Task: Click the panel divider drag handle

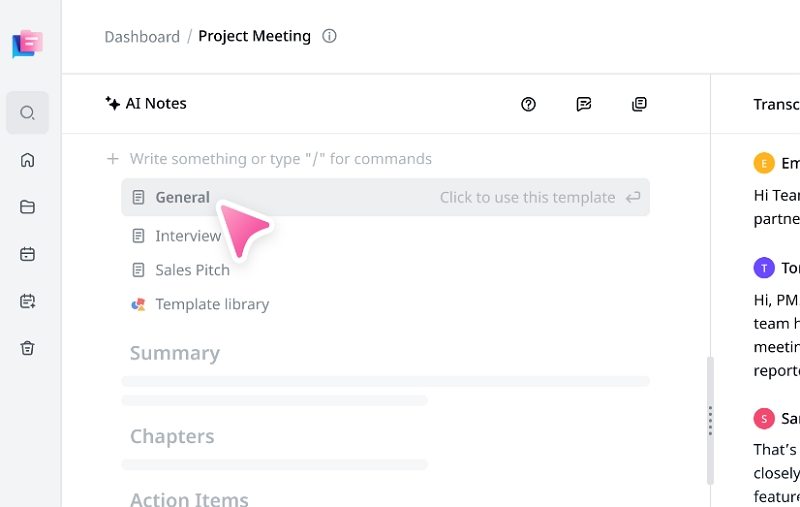Action: (710, 420)
